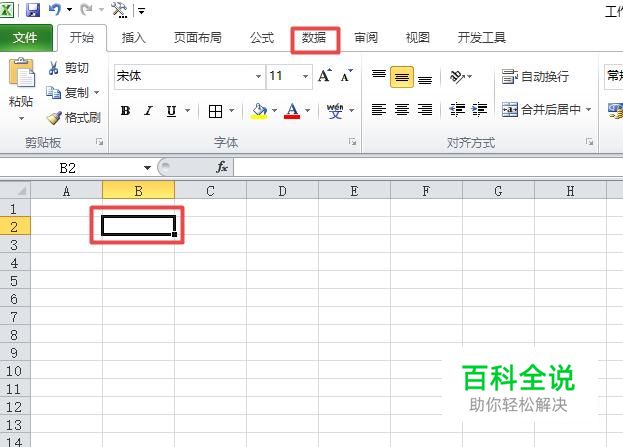623x447 pixels.
Task: Click the Increase Font Size icon
Action: coord(325,75)
